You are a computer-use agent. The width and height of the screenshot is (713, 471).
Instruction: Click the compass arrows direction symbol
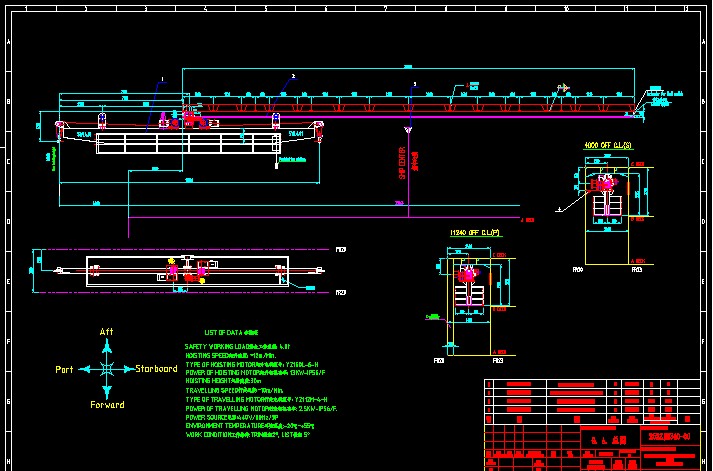tap(107, 368)
